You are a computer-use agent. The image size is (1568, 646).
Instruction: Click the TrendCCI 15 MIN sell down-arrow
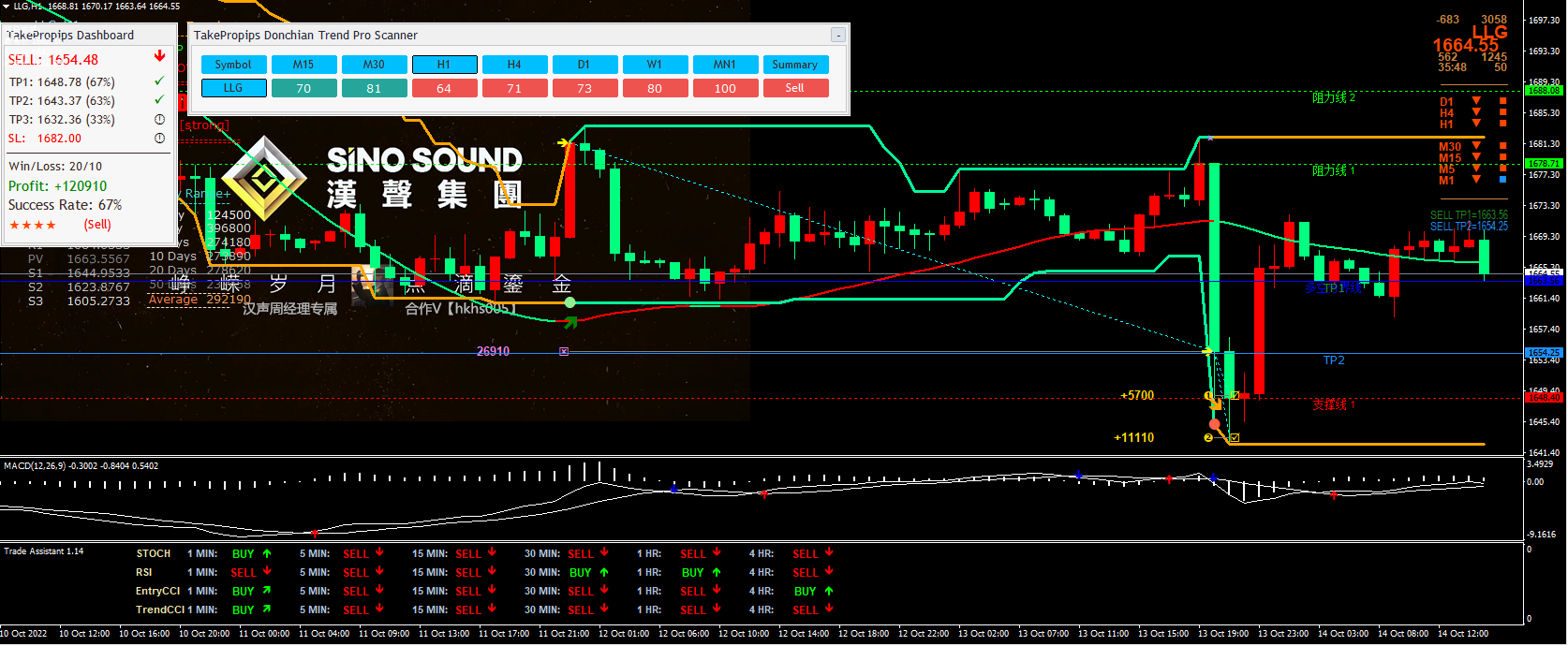pyautogui.click(x=492, y=609)
